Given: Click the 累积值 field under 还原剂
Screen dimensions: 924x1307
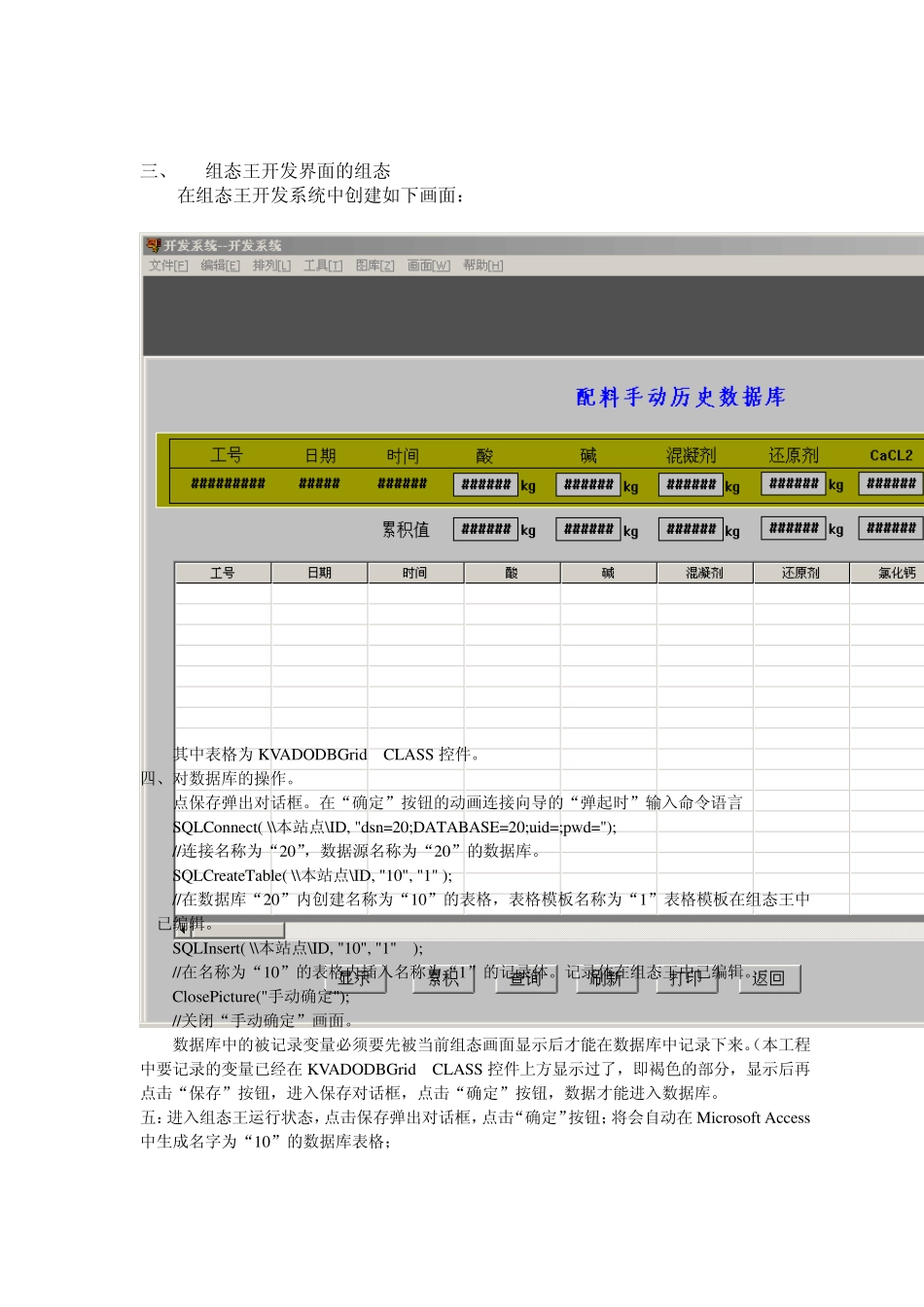Looking at the screenshot, I should (794, 528).
